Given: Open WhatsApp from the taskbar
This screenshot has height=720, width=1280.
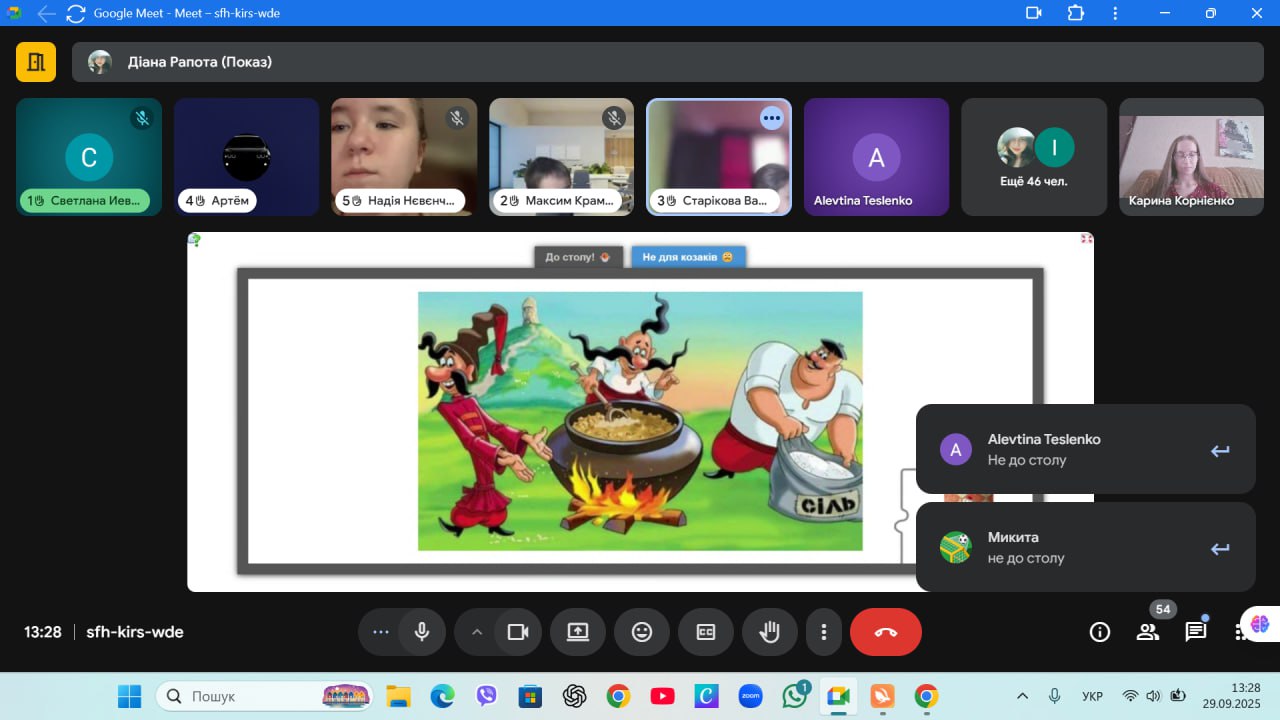Looking at the screenshot, I should point(795,696).
